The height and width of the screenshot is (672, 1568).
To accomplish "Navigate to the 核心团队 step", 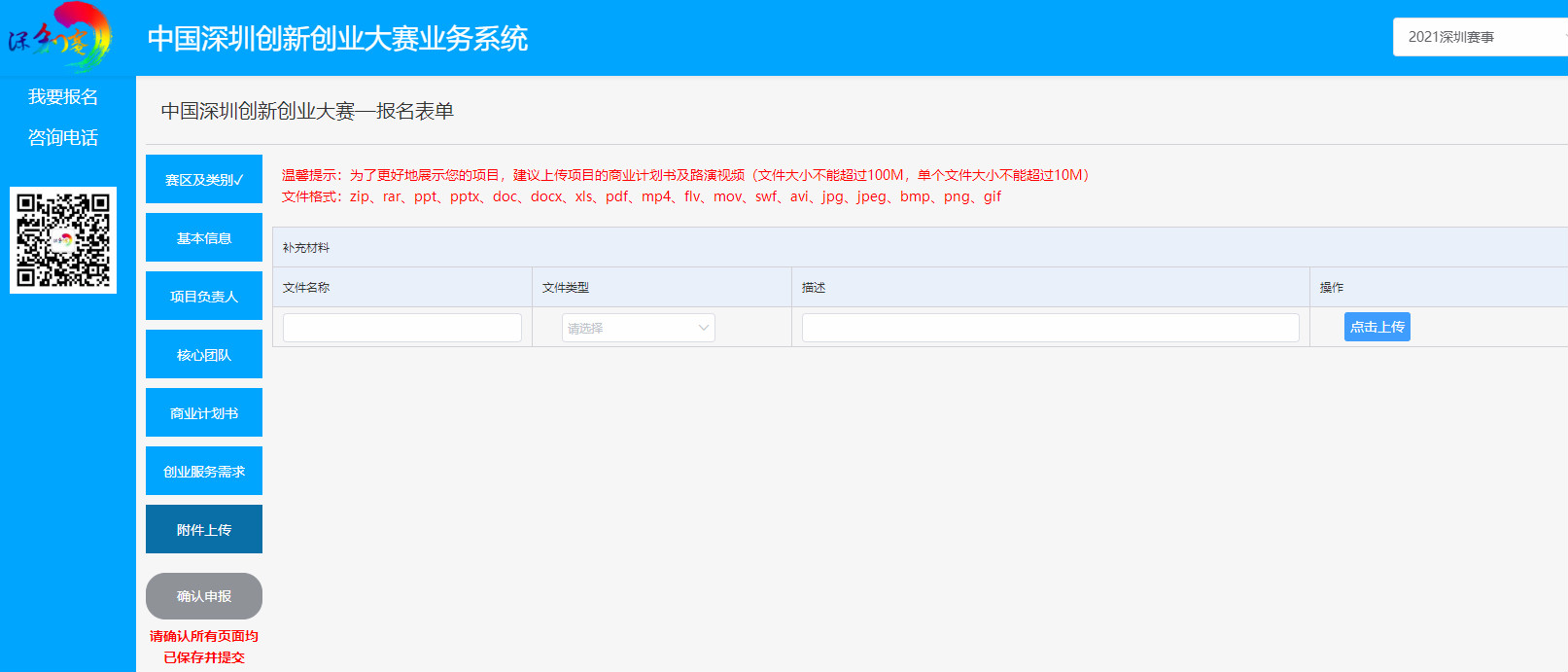I will (204, 355).
